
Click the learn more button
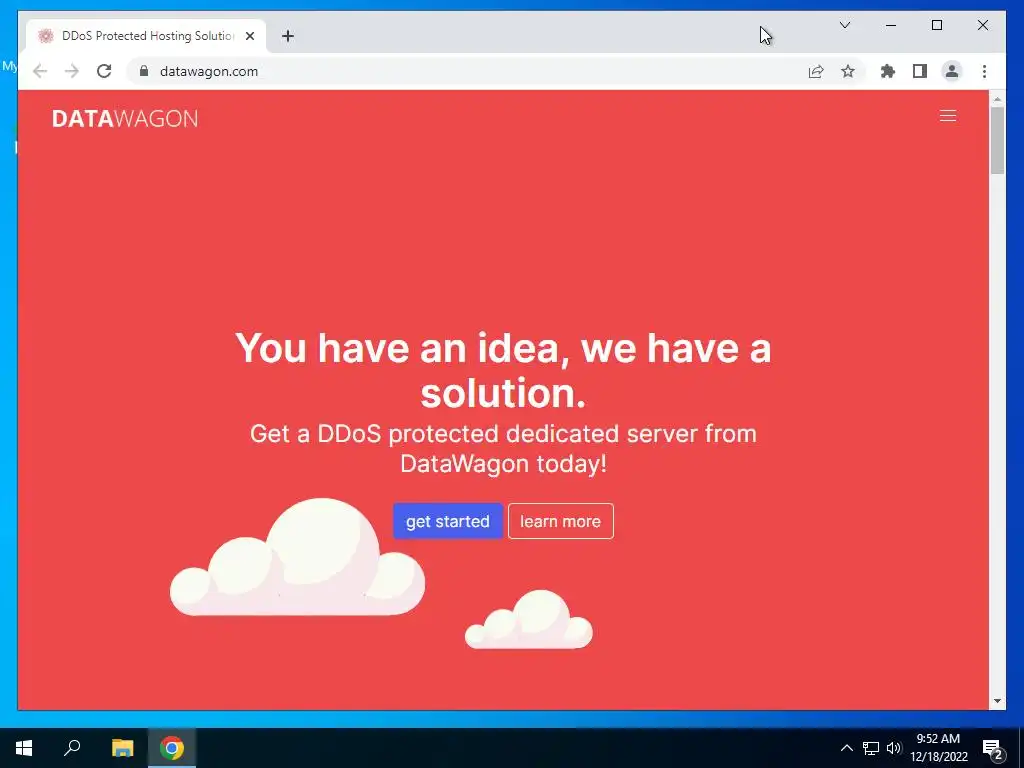tap(560, 521)
